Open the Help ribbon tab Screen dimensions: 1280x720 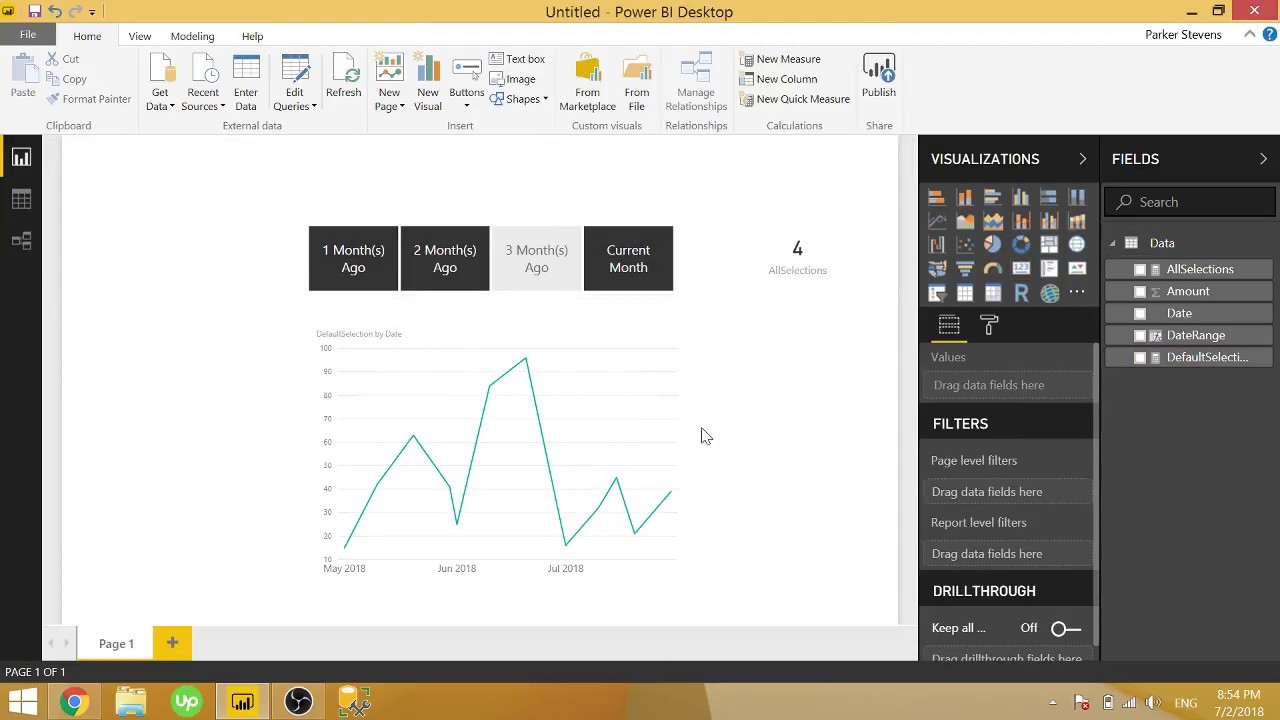pos(252,36)
